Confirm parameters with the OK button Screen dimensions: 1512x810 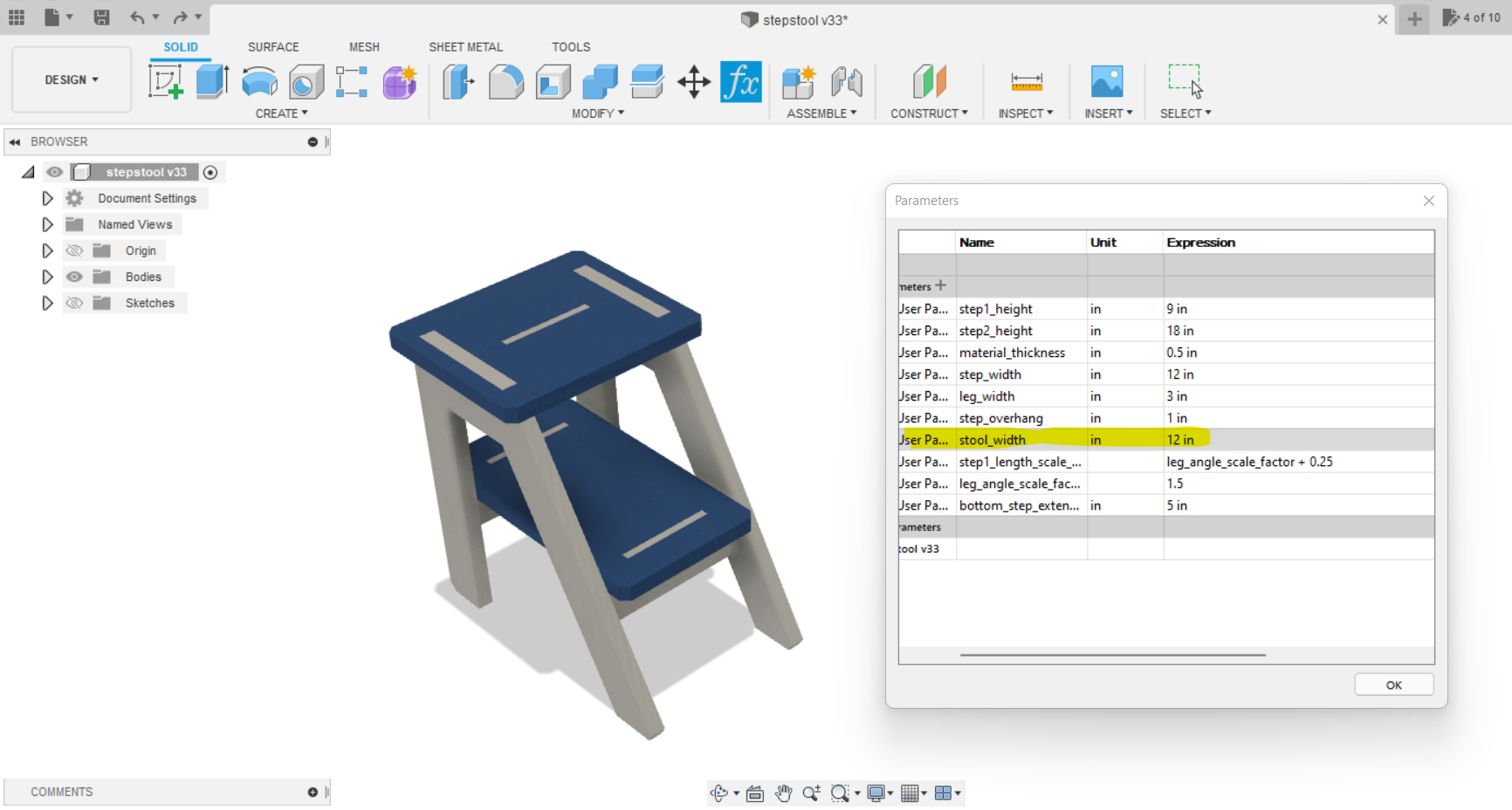1393,684
